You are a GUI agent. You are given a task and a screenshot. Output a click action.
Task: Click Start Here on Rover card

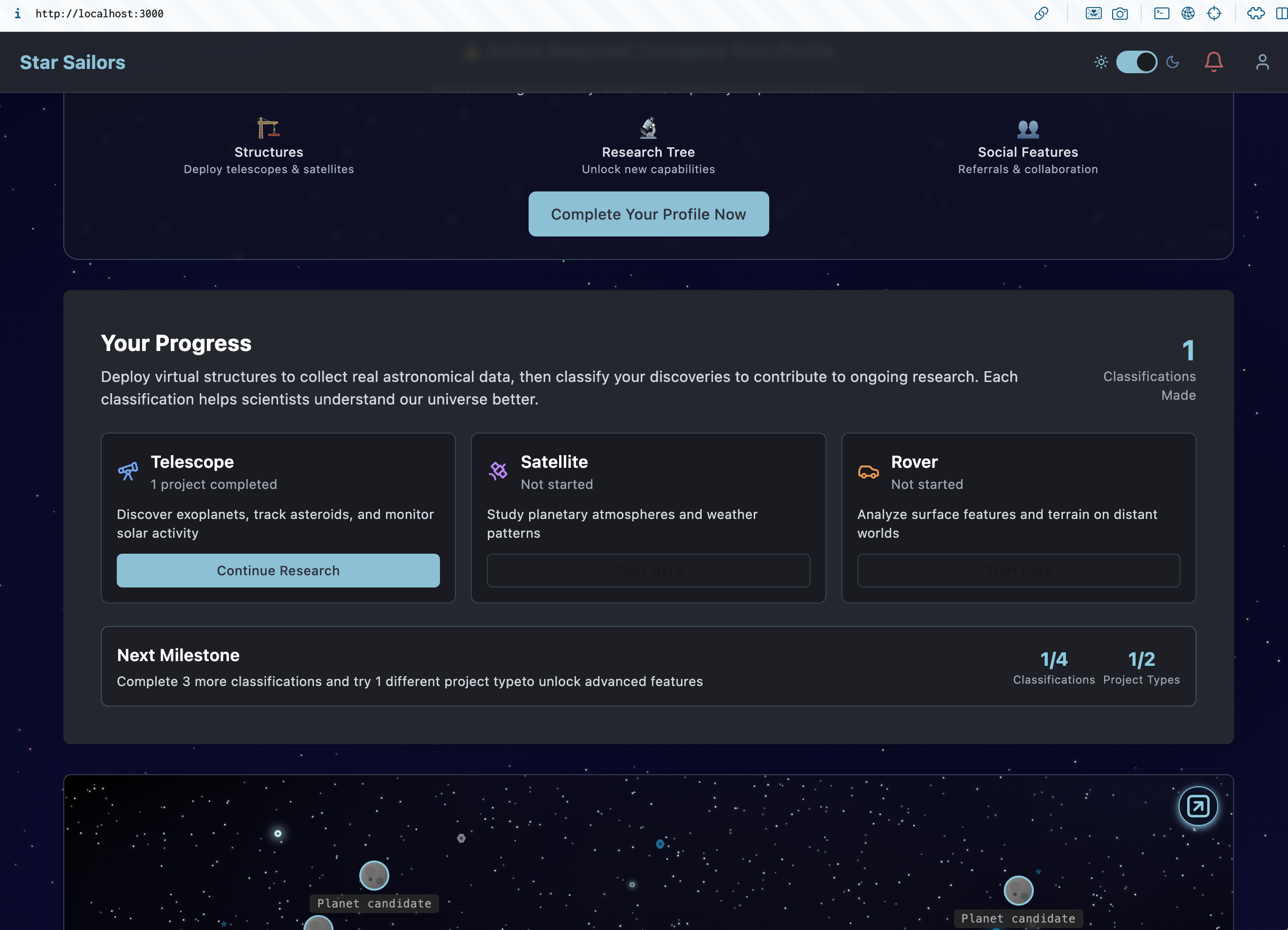click(1018, 571)
